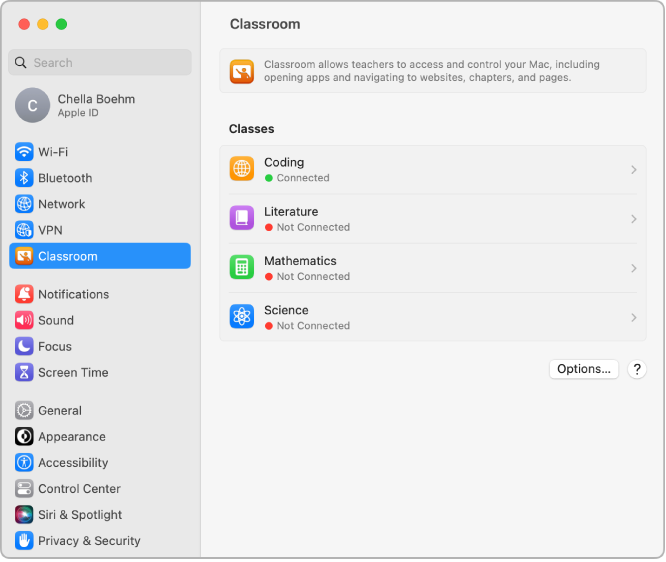Open the help question mark button
The image size is (666, 562).
pos(637,369)
